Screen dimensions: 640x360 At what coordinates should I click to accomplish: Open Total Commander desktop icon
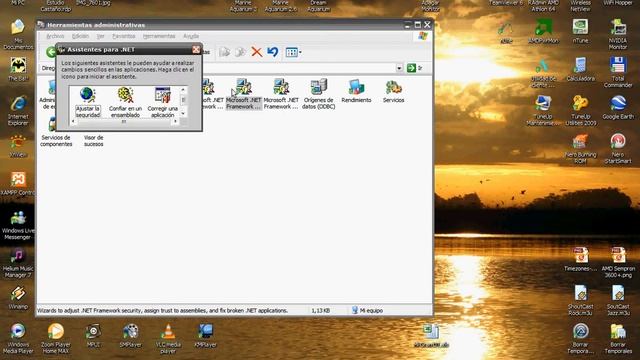618,72
